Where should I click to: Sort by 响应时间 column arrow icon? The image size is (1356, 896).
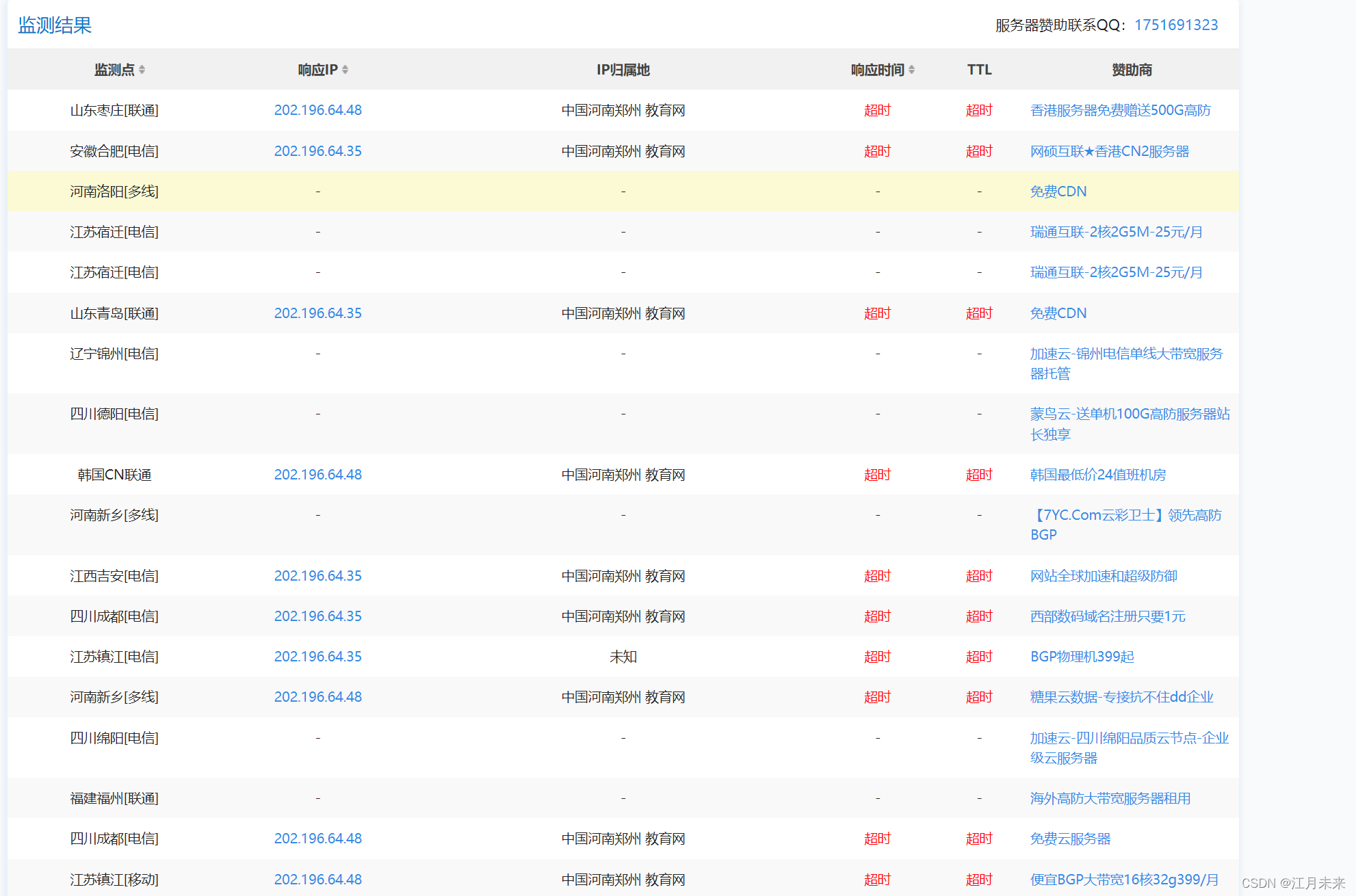[x=911, y=70]
